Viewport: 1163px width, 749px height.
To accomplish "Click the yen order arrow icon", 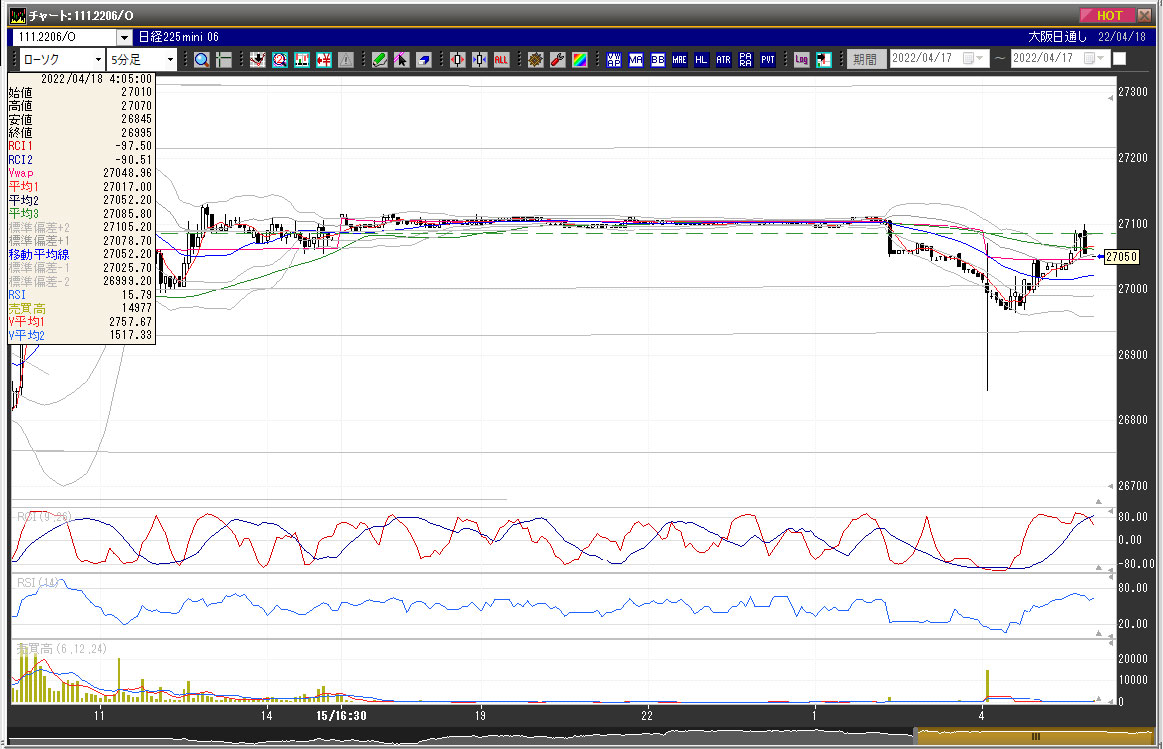I will [x=323, y=60].
